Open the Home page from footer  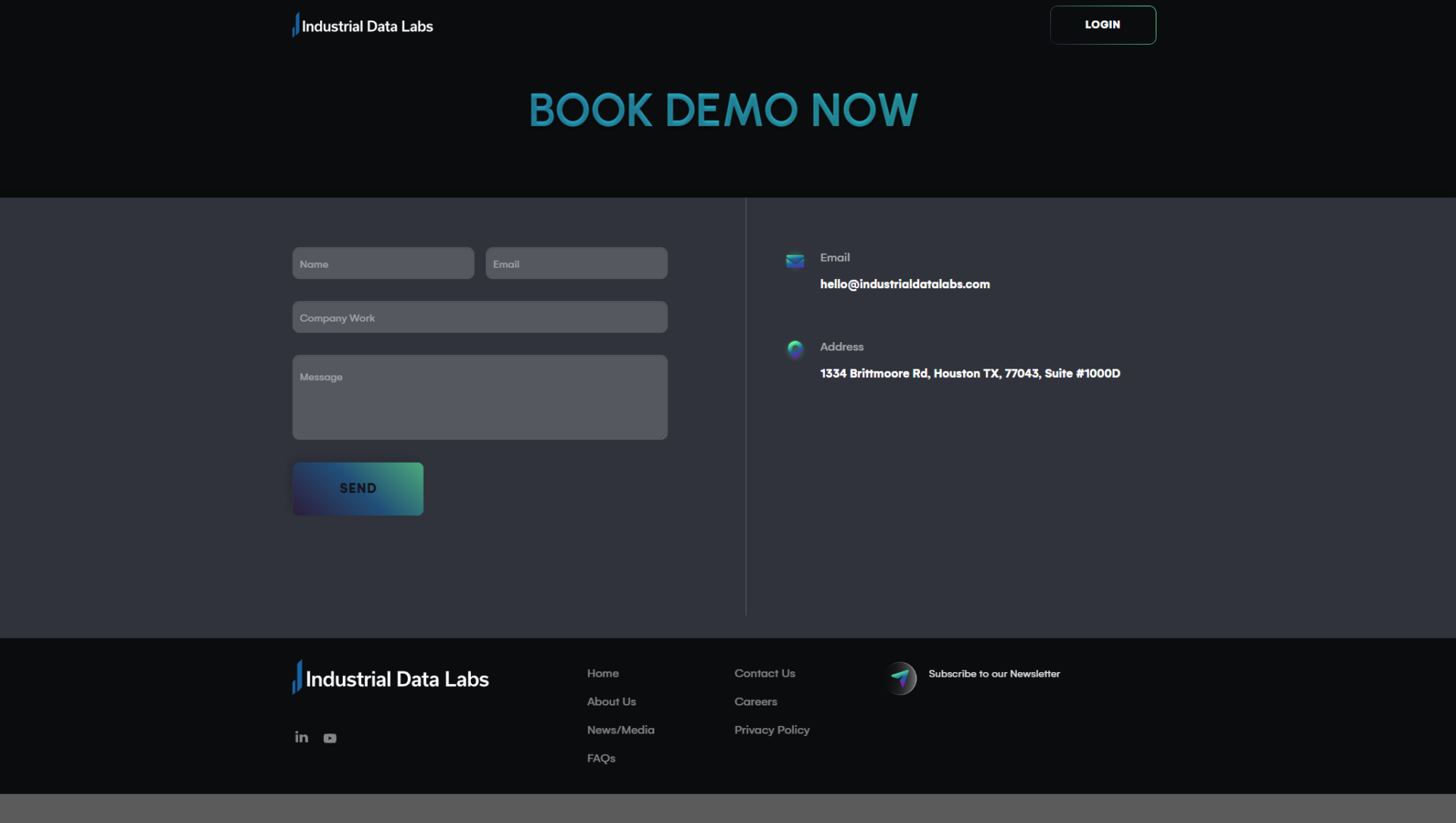coord(602,673)
